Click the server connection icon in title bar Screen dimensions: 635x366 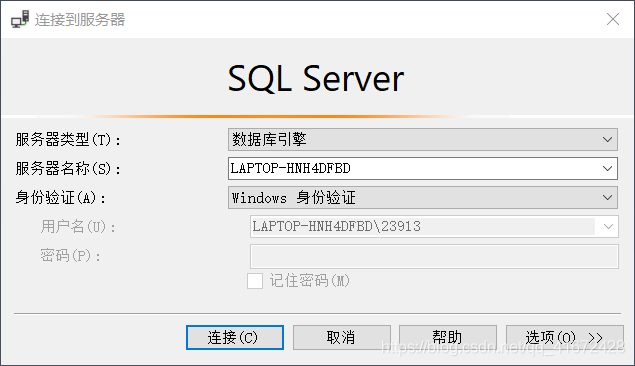click(x=20, y=19)
